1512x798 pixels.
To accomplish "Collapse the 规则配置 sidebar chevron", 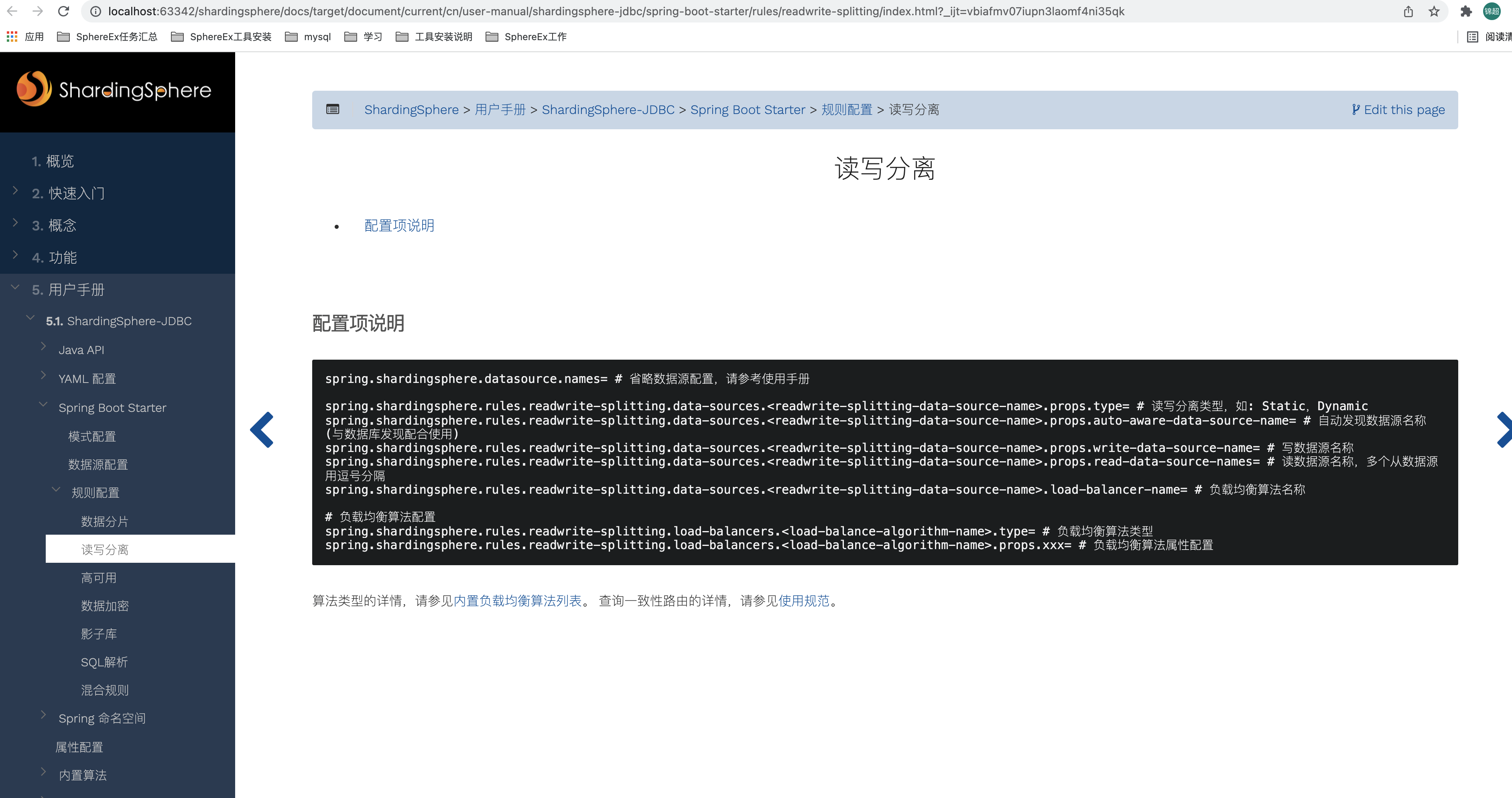I will pos(56,489).
